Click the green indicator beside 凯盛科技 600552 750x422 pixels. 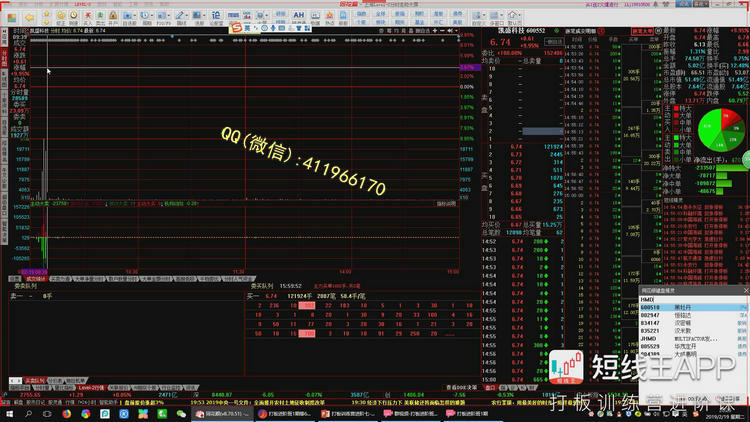tap(557, 31)
